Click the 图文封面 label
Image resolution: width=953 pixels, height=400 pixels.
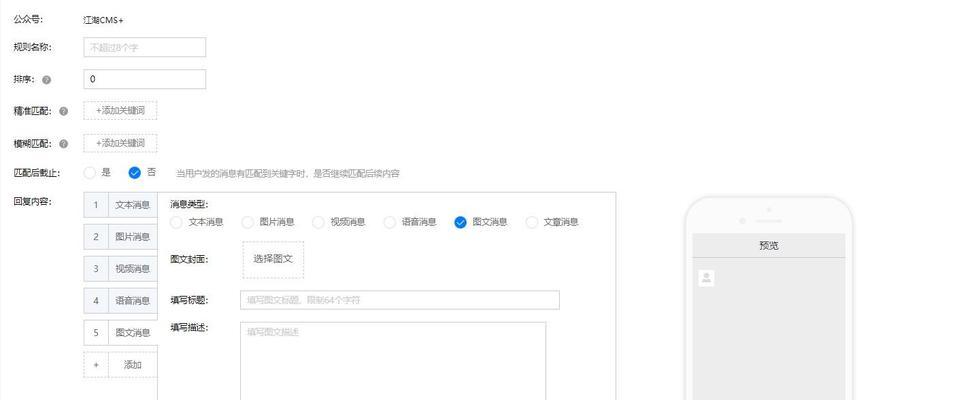189,260
